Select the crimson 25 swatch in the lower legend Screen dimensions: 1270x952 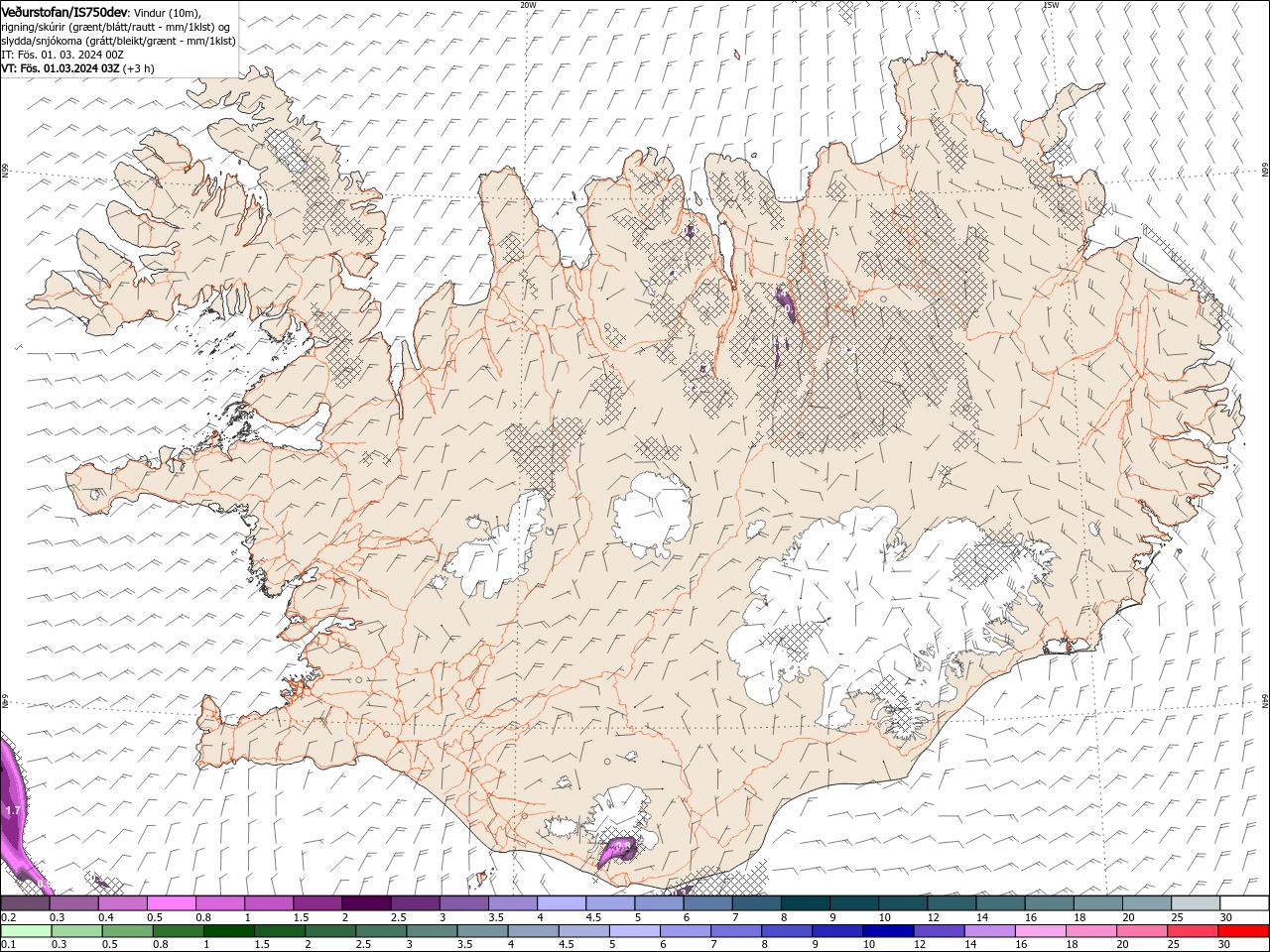pos(1191,931)
